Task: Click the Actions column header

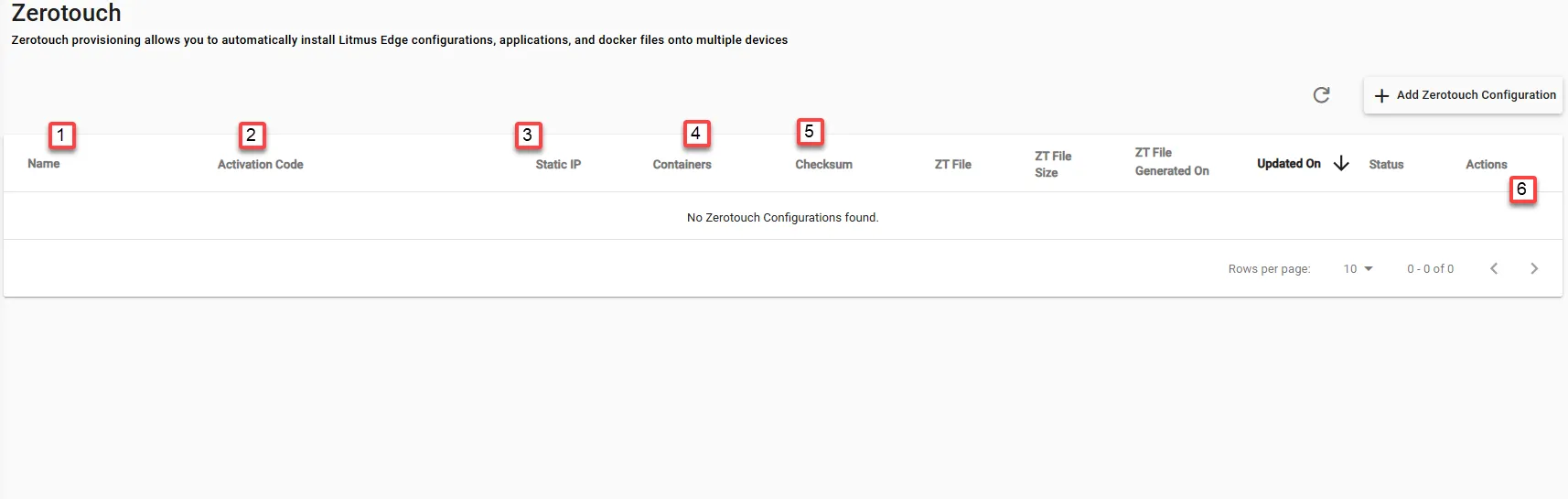Action: click(x=1486, y=164)
